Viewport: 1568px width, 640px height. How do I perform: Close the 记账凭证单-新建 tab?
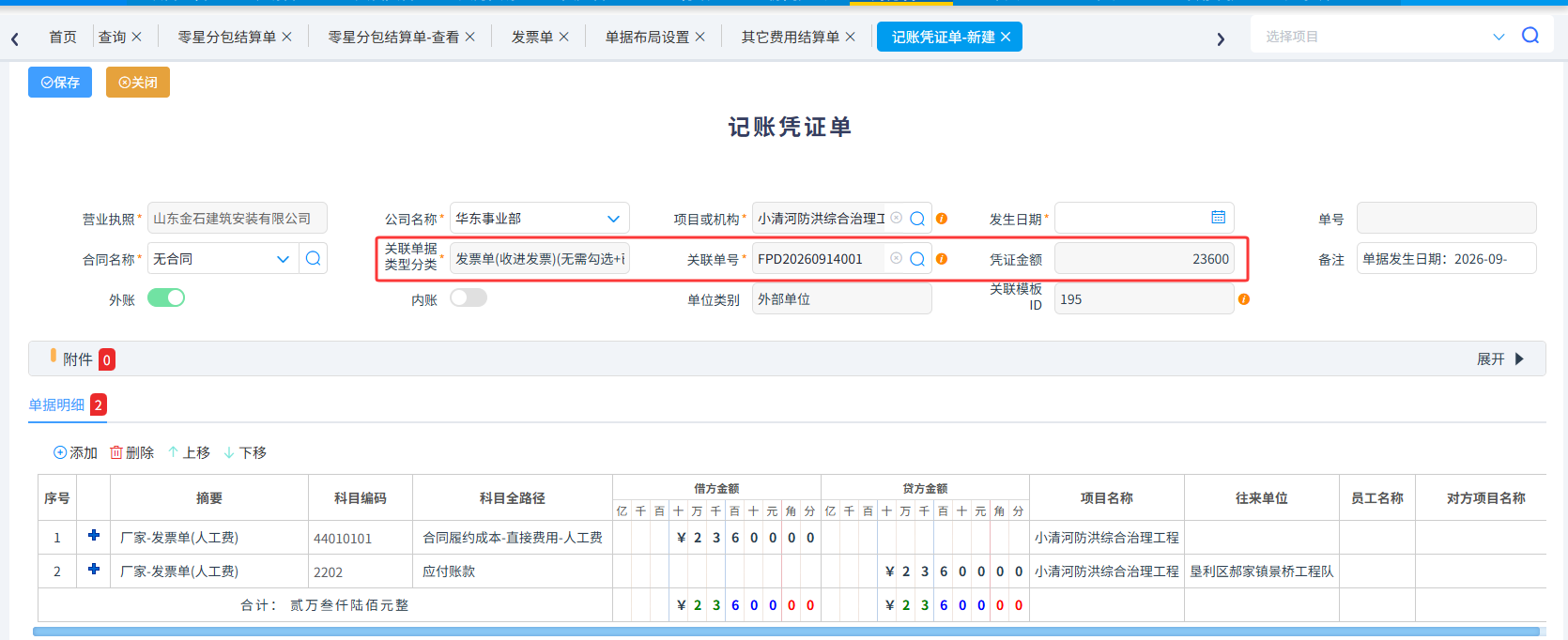1006,37
